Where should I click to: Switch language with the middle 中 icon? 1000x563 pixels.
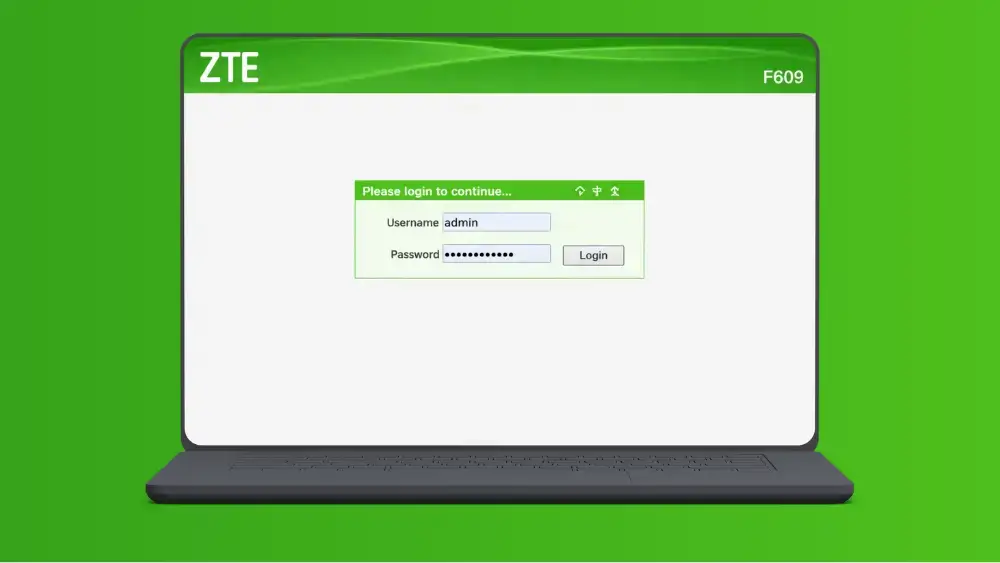(597, 191)
